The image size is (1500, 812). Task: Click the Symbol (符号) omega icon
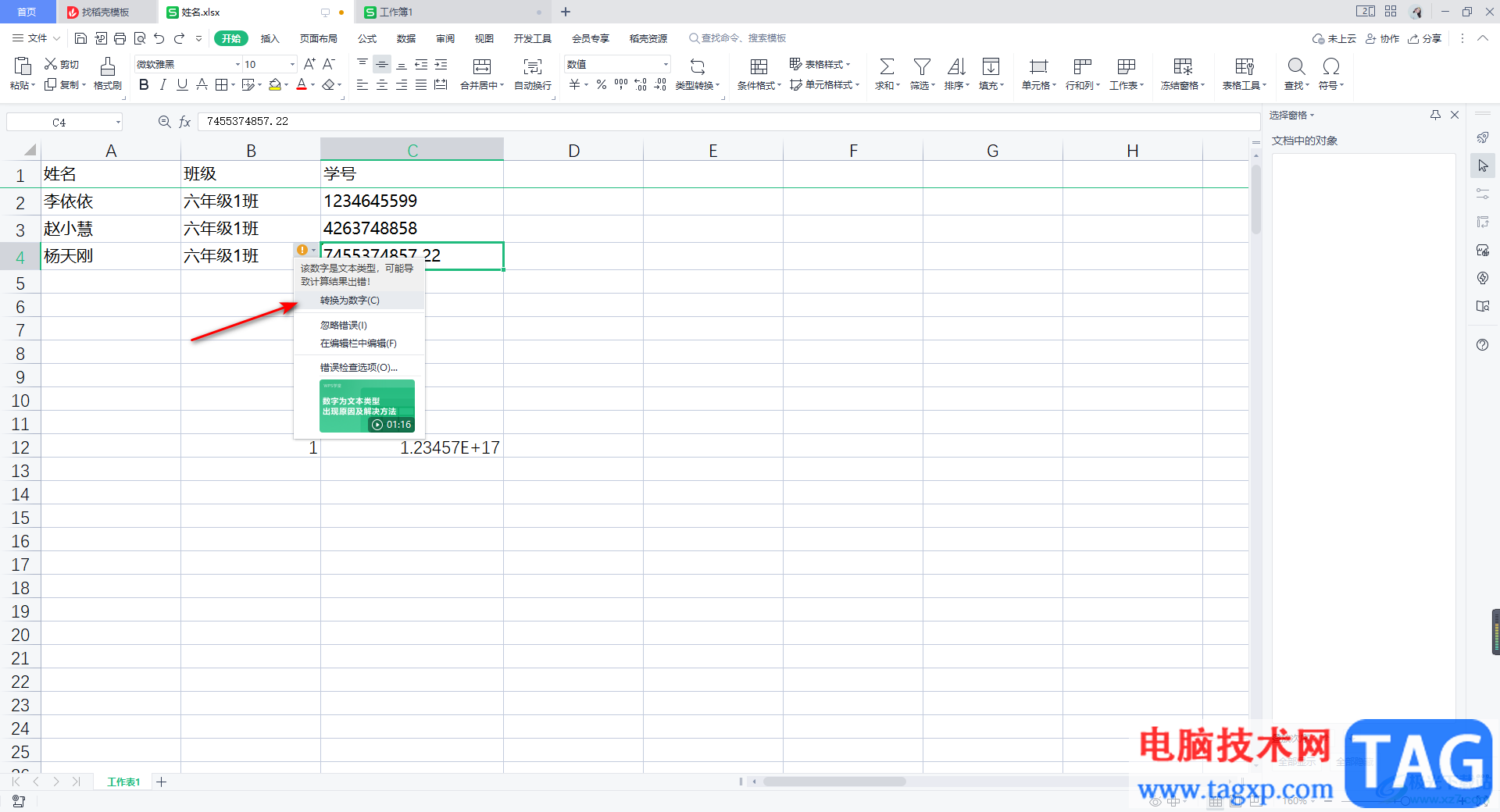(x=1331, y=66)
